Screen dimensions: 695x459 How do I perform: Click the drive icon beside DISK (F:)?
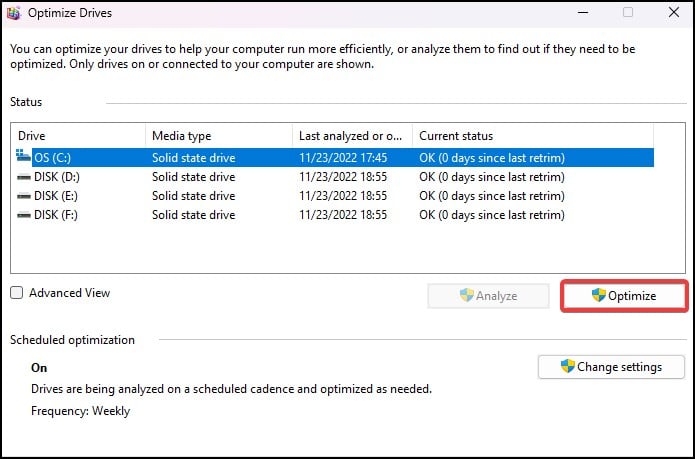(24, 215)
